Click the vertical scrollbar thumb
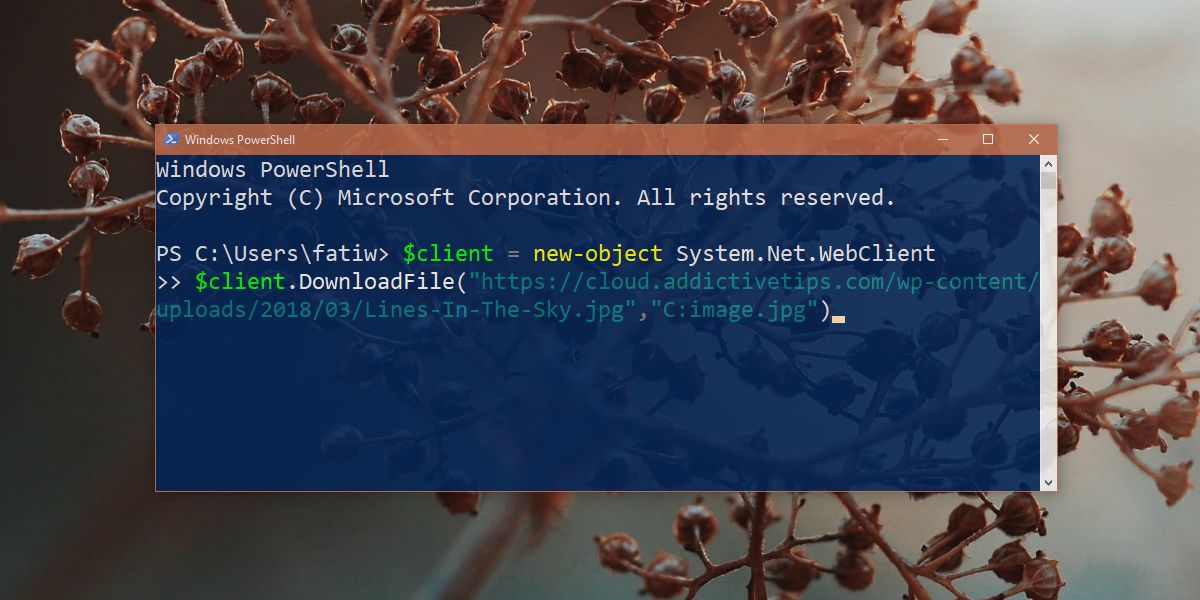Viewport: 1200px width, 600px height. coord(1048,180)
